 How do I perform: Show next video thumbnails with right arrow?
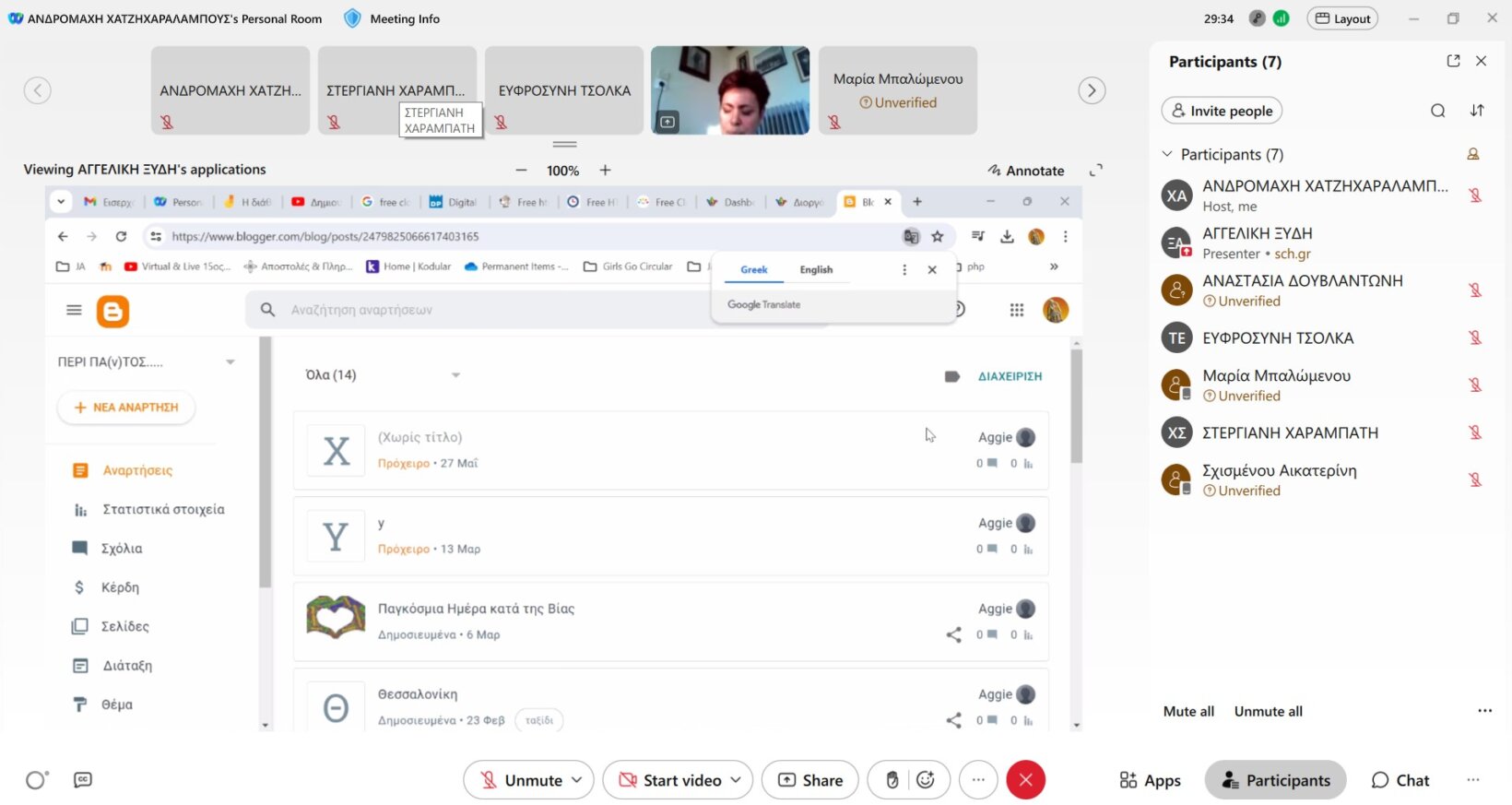1092,90
